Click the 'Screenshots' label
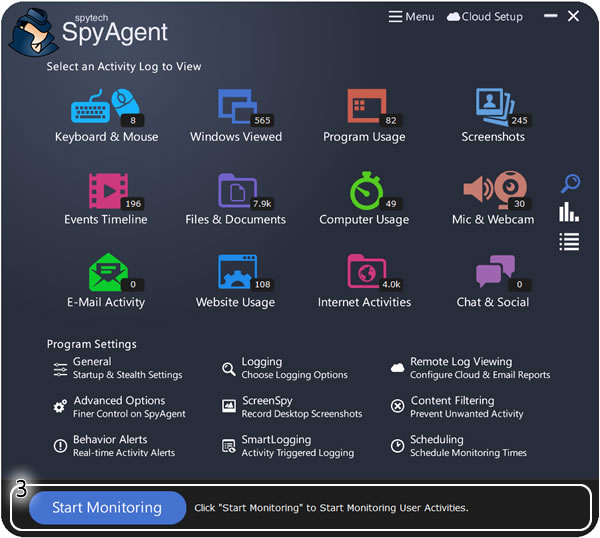Screen dimensions: 600x538 coord(493,137)
